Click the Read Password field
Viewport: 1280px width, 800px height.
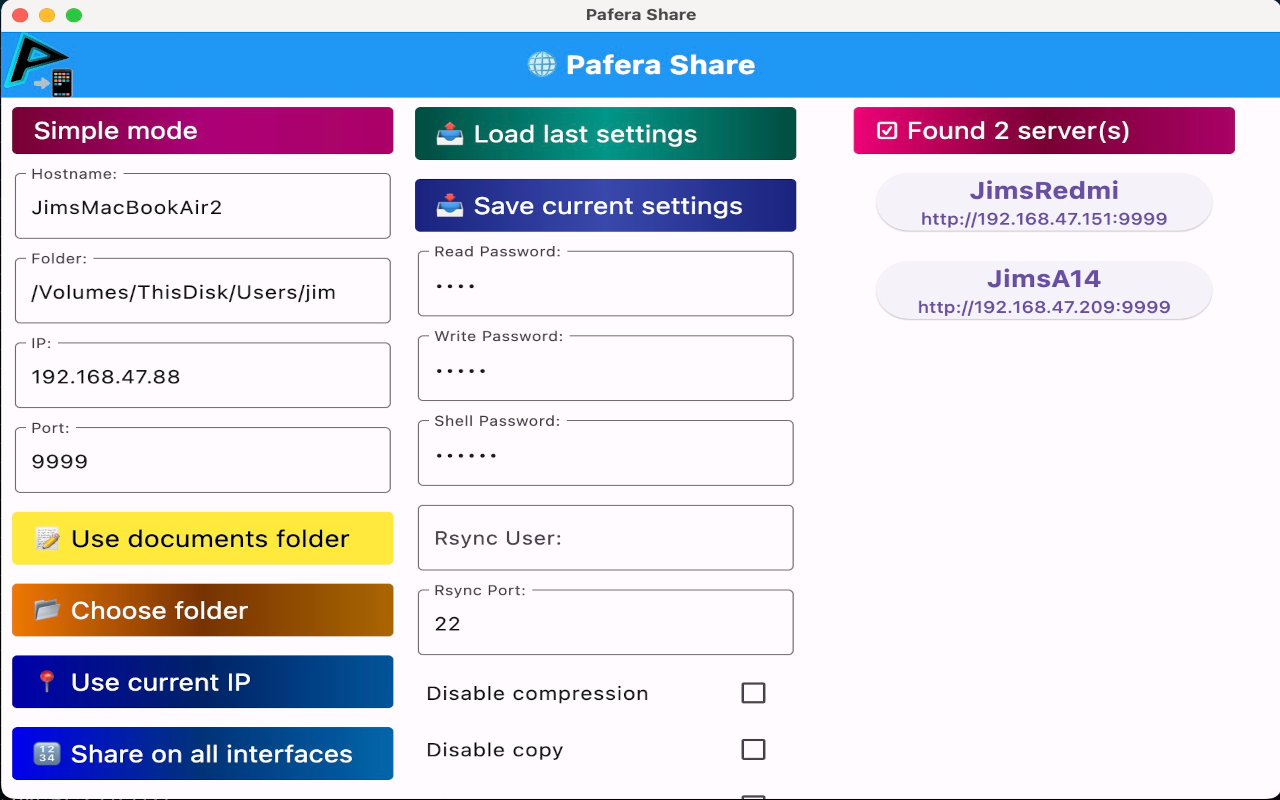[605, 286]
